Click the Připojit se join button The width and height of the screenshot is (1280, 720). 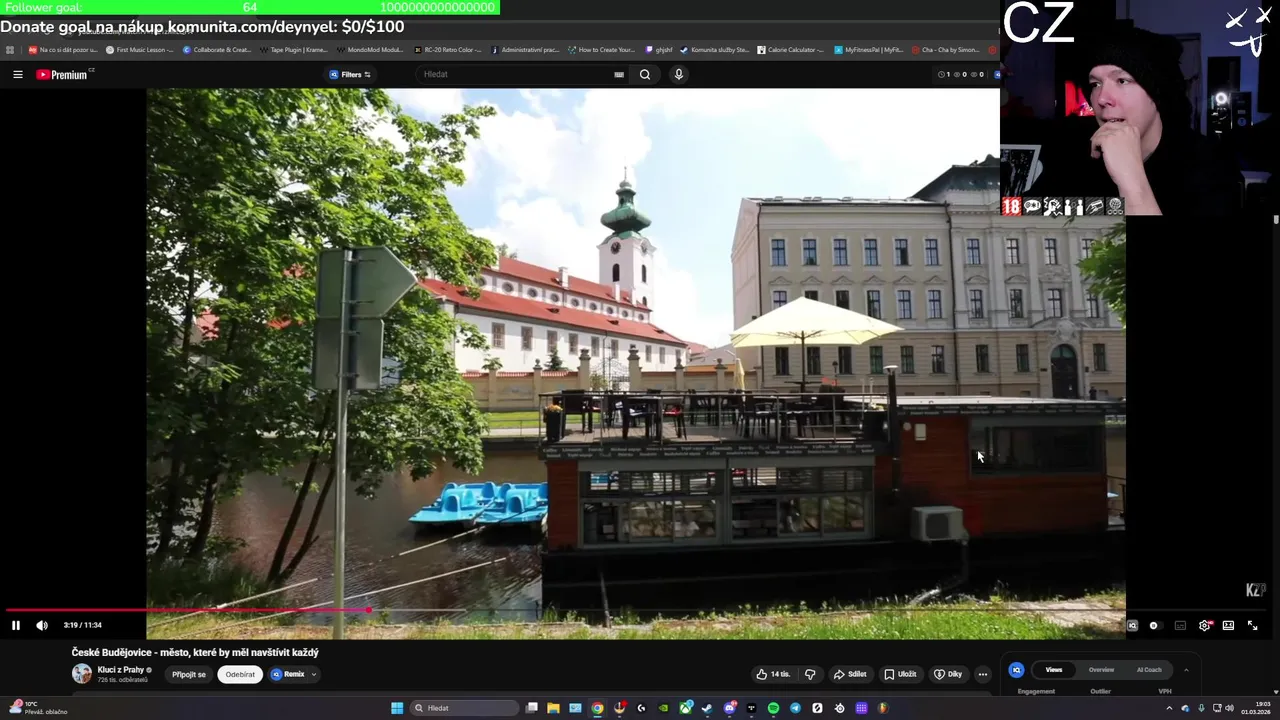188,674
